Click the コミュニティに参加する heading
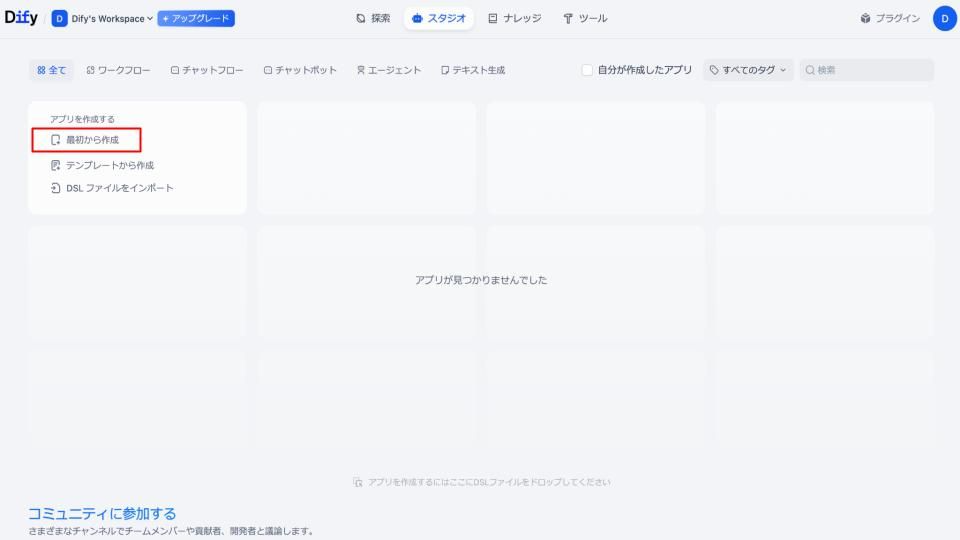This screenshot has width=960, height=540. pos(102,513)
